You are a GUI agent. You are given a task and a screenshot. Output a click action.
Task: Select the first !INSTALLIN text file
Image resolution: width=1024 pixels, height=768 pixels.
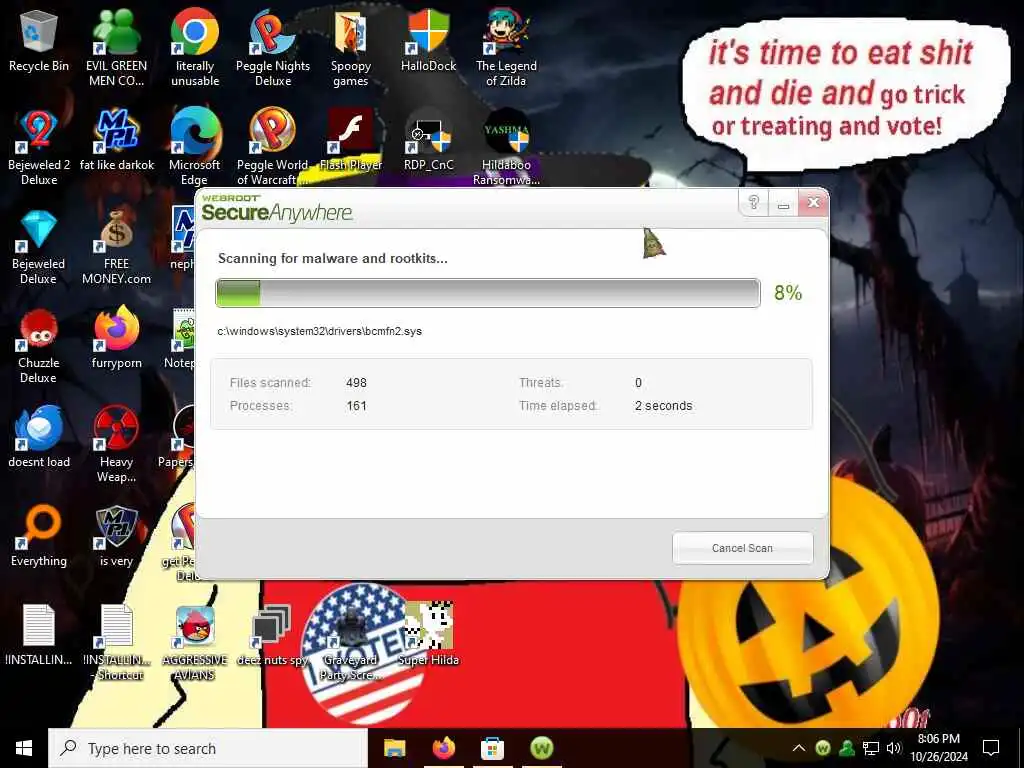(39, 636)
